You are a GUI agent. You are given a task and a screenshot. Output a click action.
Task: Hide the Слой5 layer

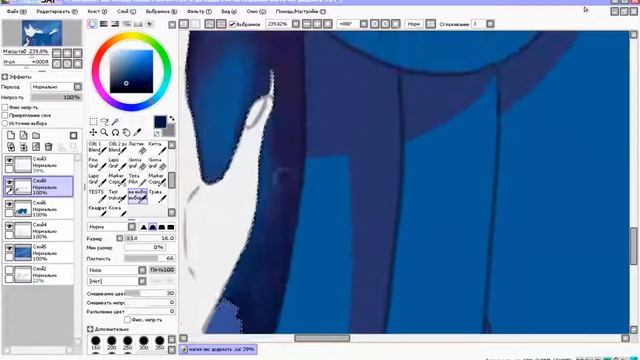(x=9, y=249)
